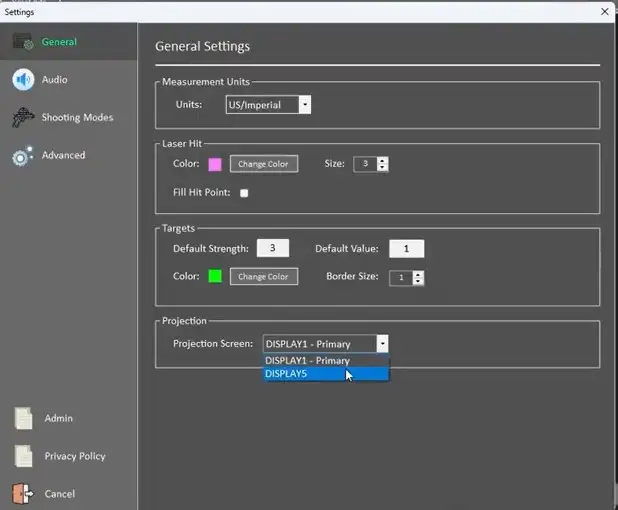The image size is (618, 510).
Task: Click the pink Laser Hit color swatch
Action: point(215,164)
